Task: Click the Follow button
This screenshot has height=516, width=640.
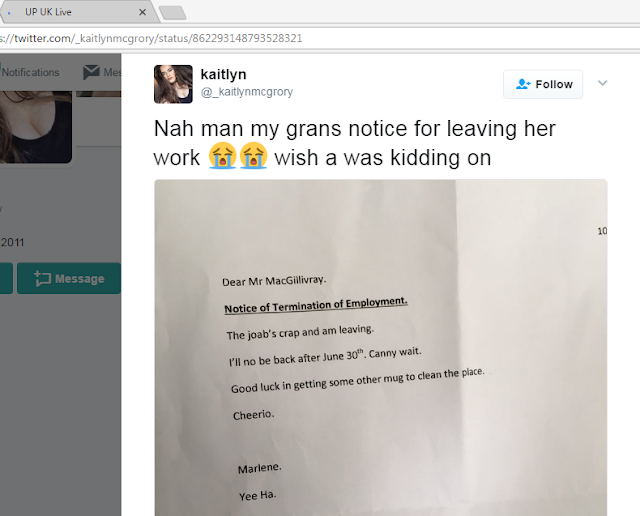Action: (543, 84)
